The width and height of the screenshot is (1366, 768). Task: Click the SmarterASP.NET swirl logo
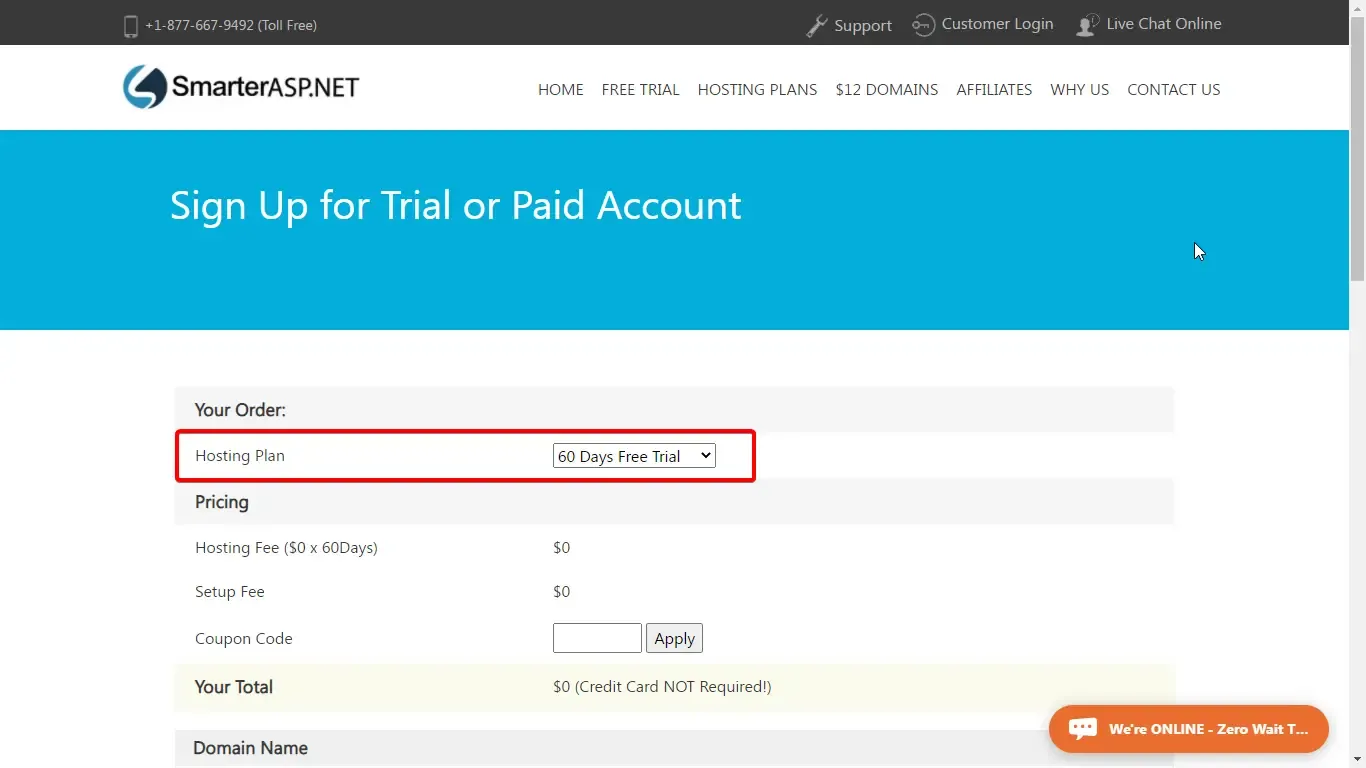tap(144, 87)
